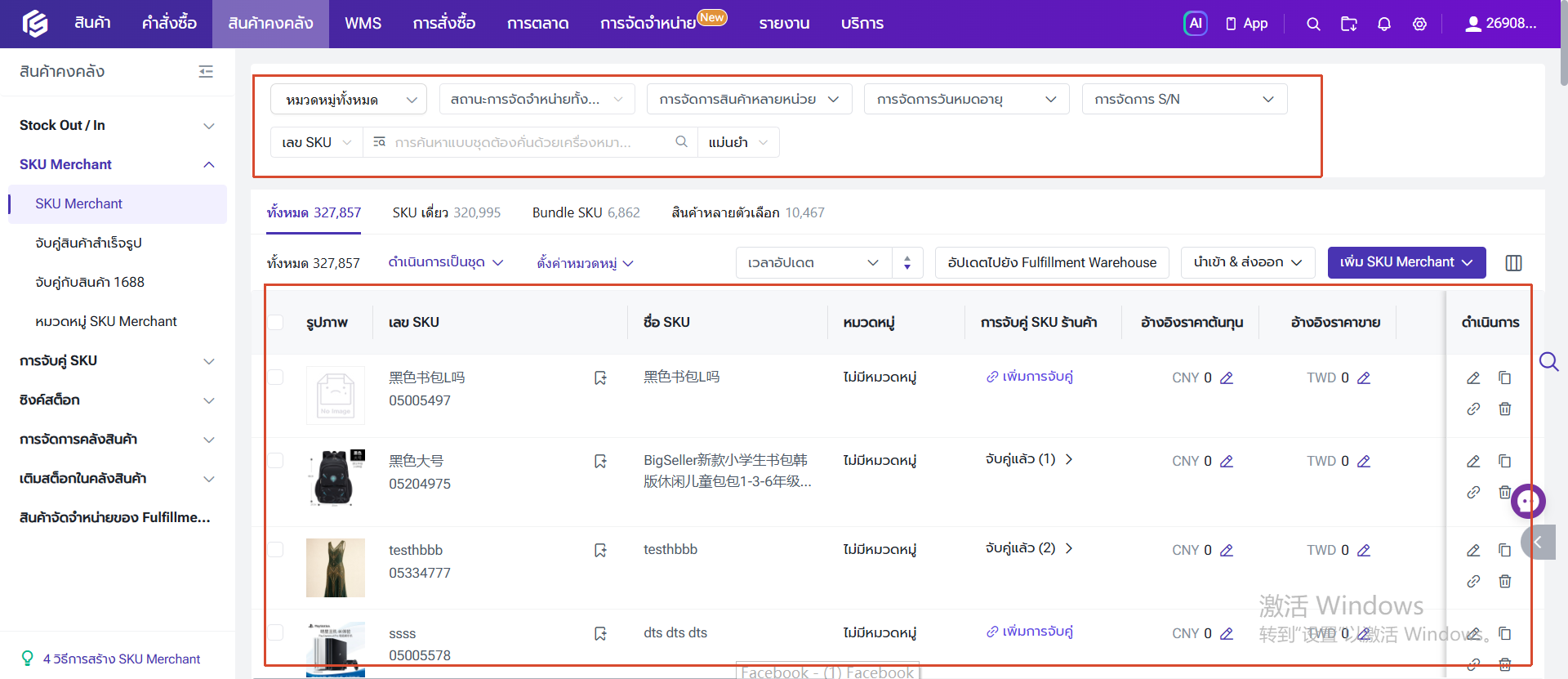
Task: Click the bookmark icon beside SKU 05334777
Action: [x=600, y=550]
